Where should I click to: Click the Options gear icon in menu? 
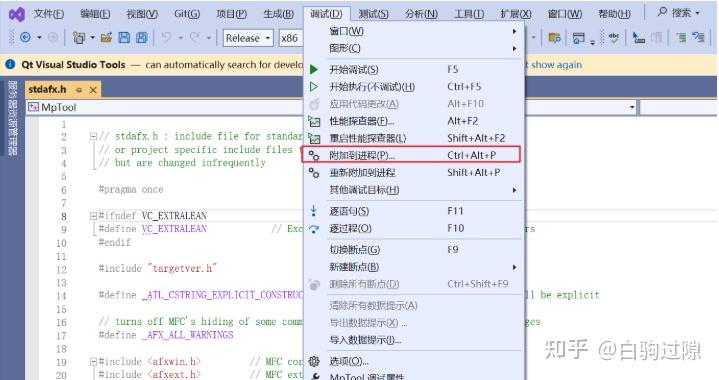tap(314, 361)
